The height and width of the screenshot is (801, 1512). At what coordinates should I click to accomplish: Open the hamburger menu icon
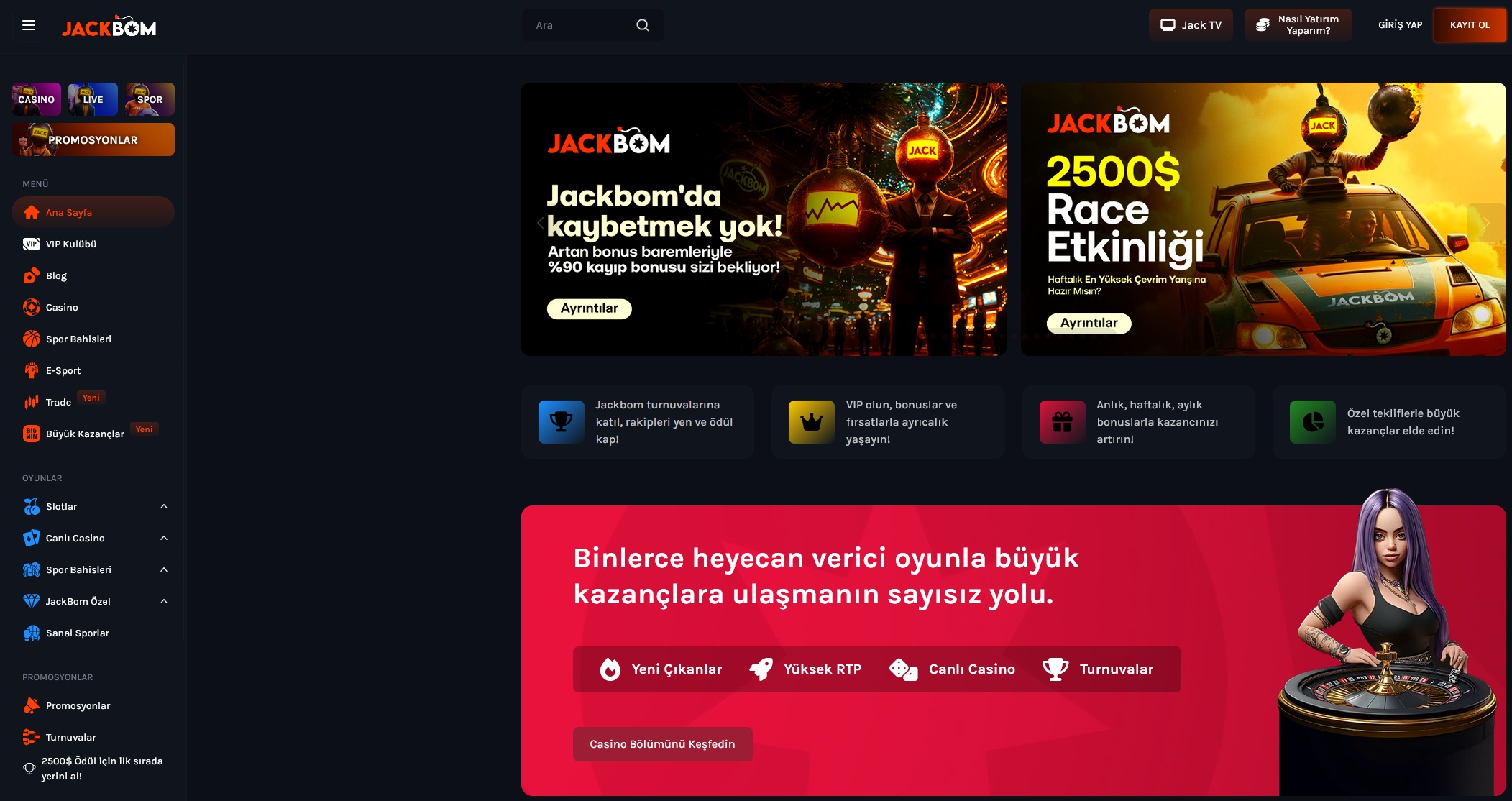(29, 25)
